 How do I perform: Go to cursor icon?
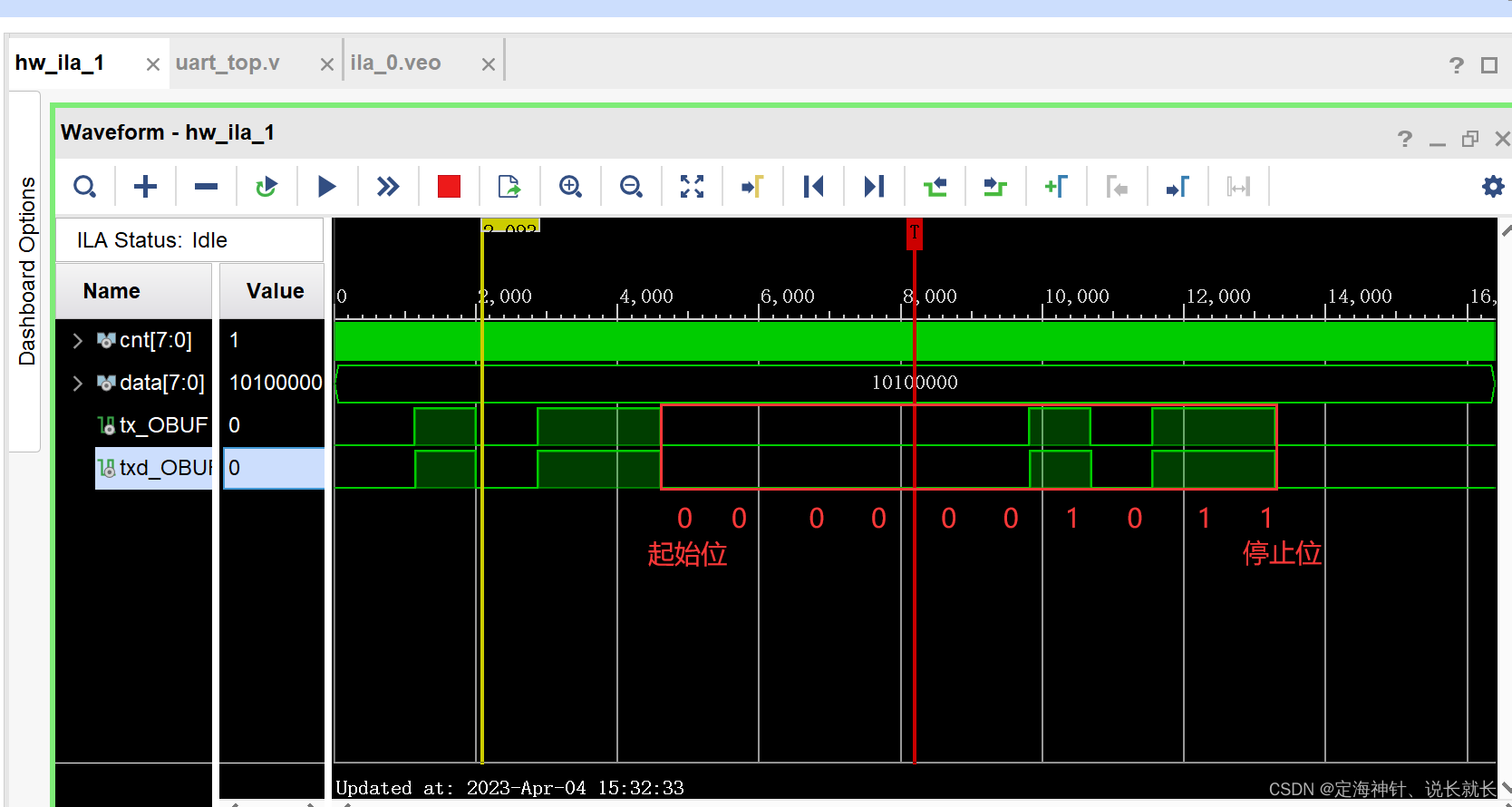pos(752,187)
